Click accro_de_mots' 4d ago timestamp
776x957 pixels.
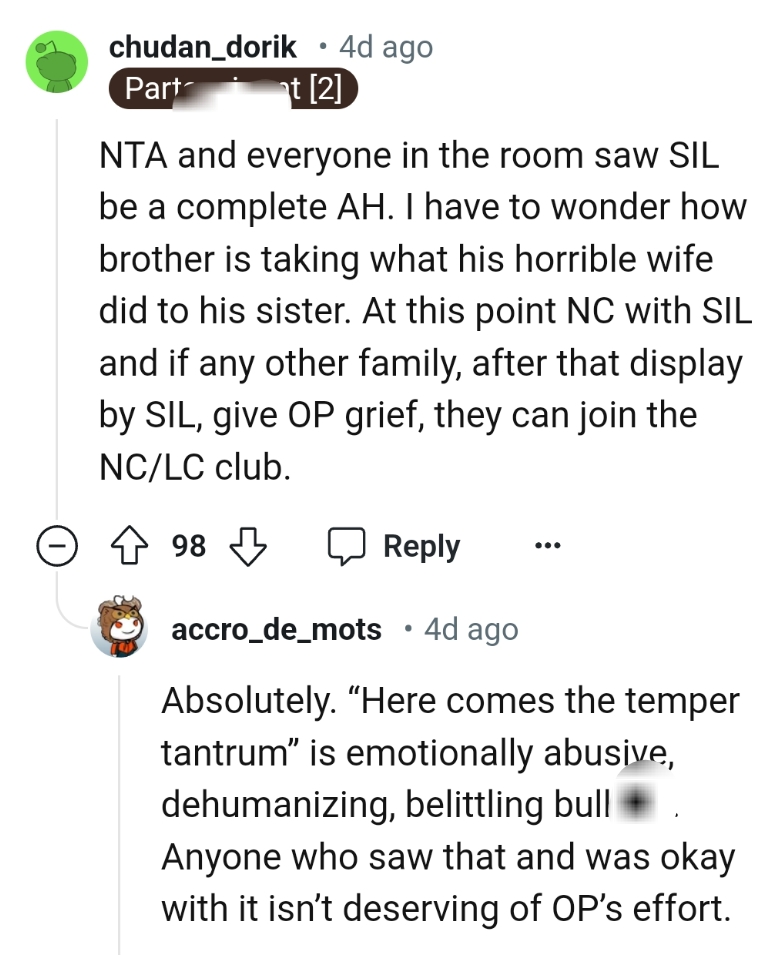471,629
